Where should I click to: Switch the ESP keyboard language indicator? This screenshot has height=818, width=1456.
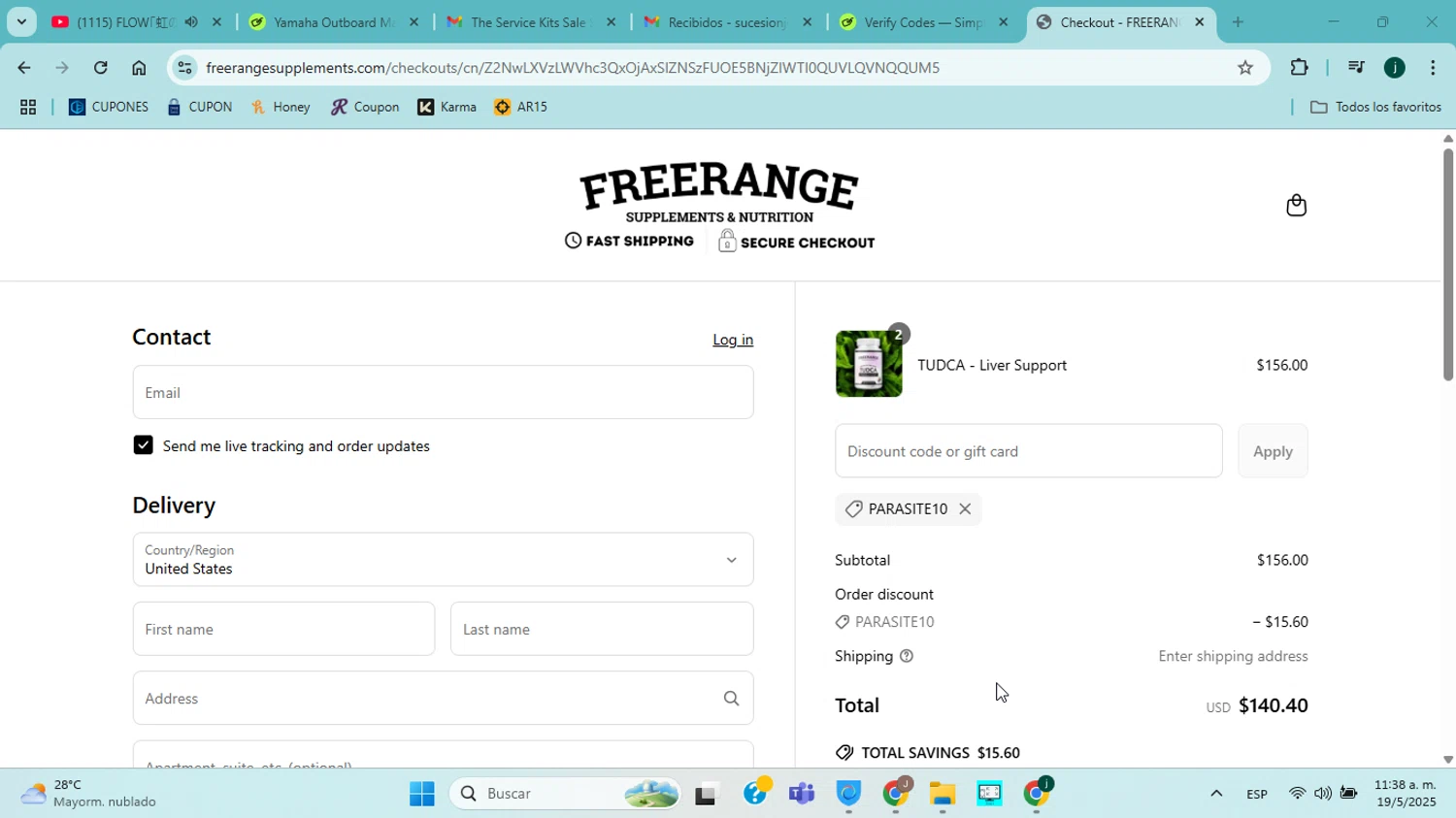click(x=1257, y=794)
